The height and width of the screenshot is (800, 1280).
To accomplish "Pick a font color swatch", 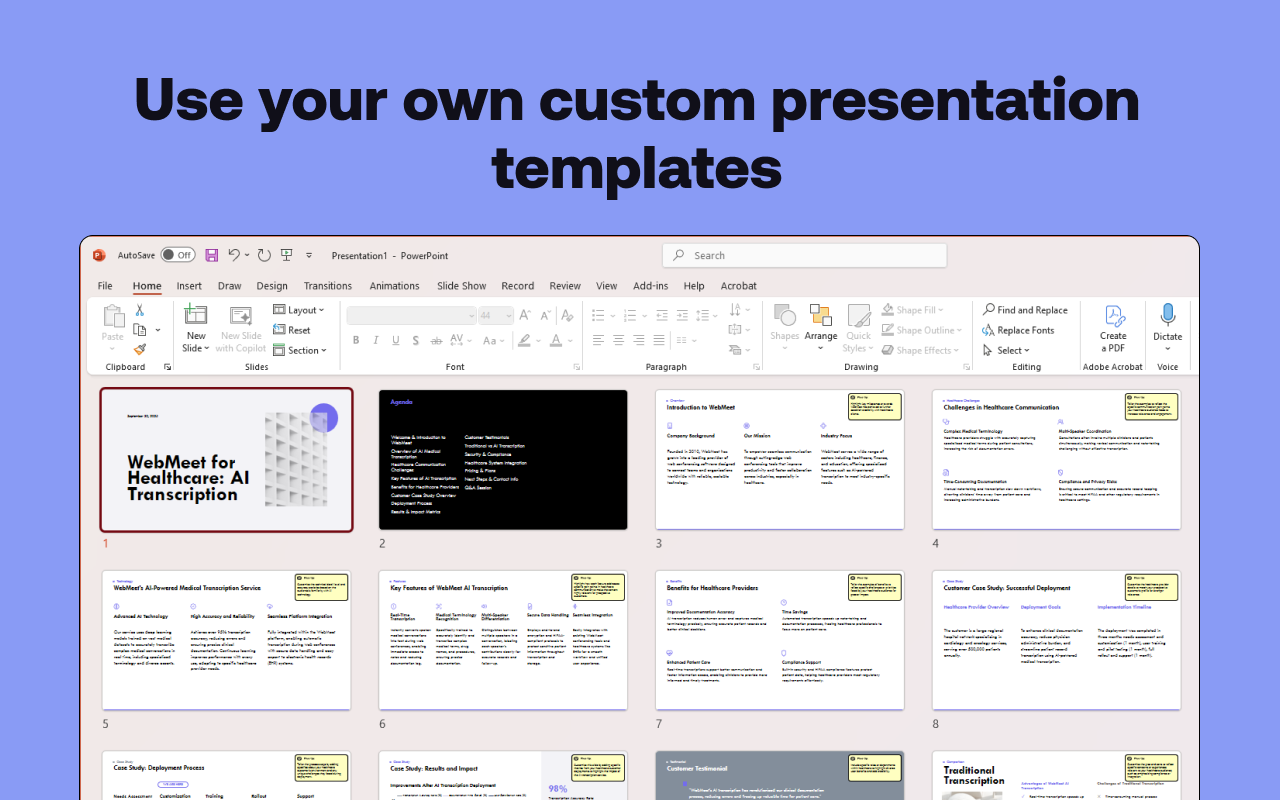I will pos(557,340).
